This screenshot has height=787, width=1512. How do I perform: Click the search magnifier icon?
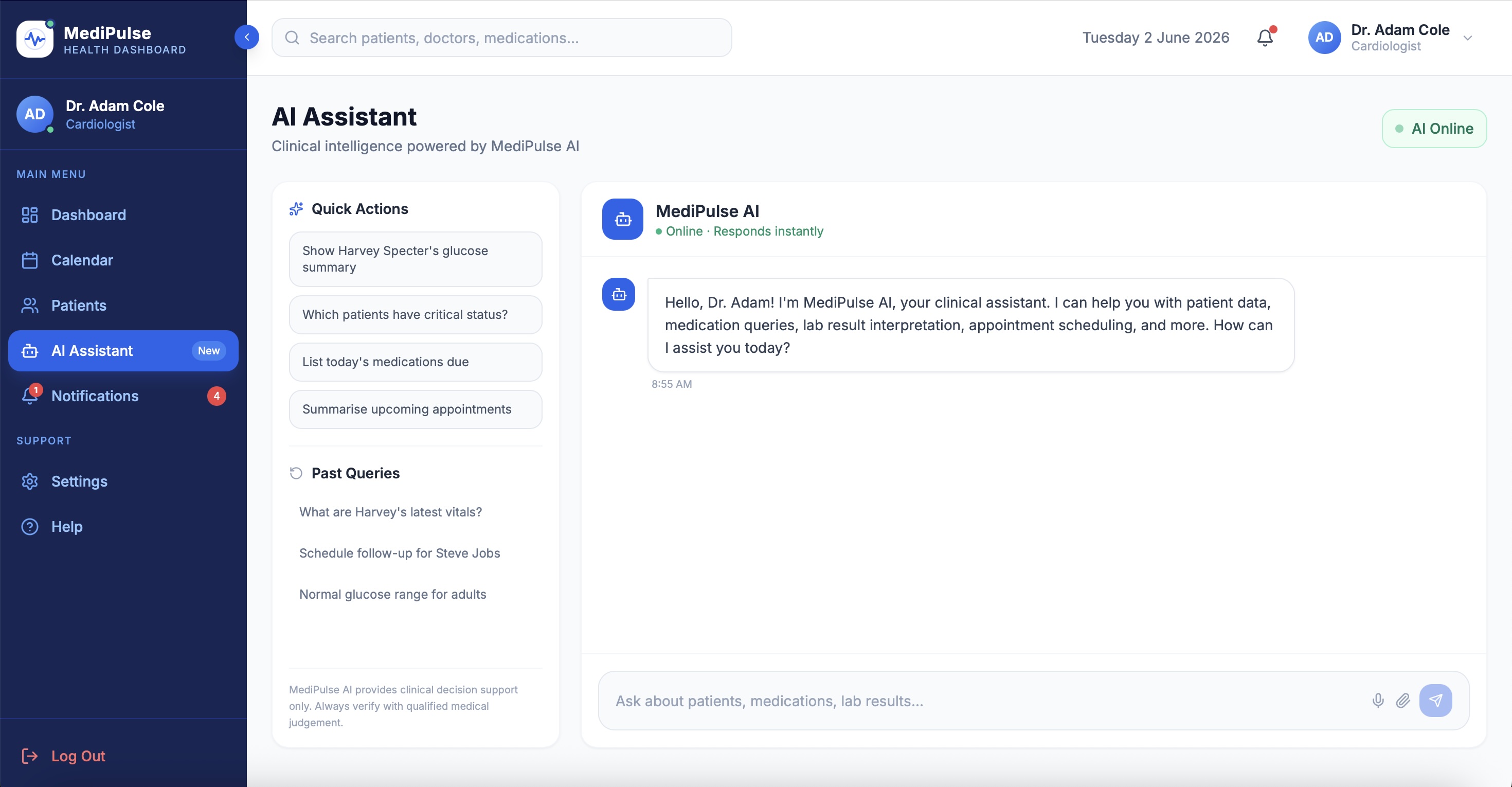point(292,38)
